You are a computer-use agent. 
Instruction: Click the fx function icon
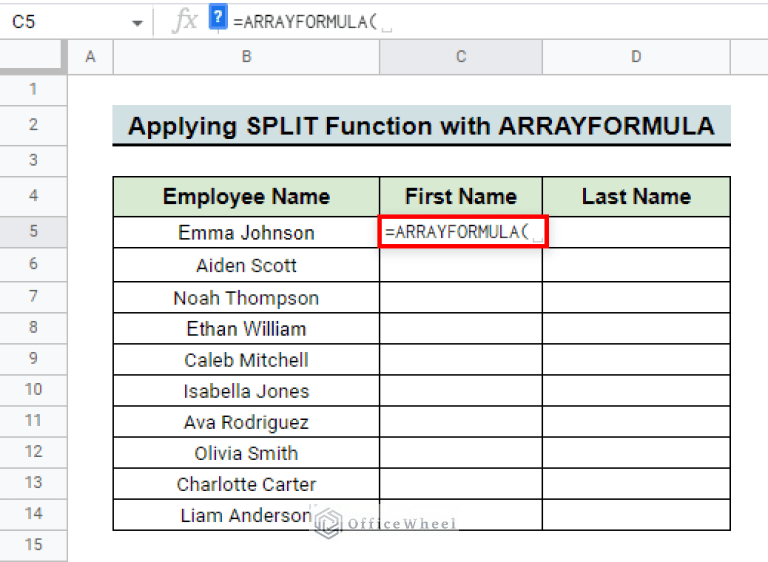click(185, 22)
